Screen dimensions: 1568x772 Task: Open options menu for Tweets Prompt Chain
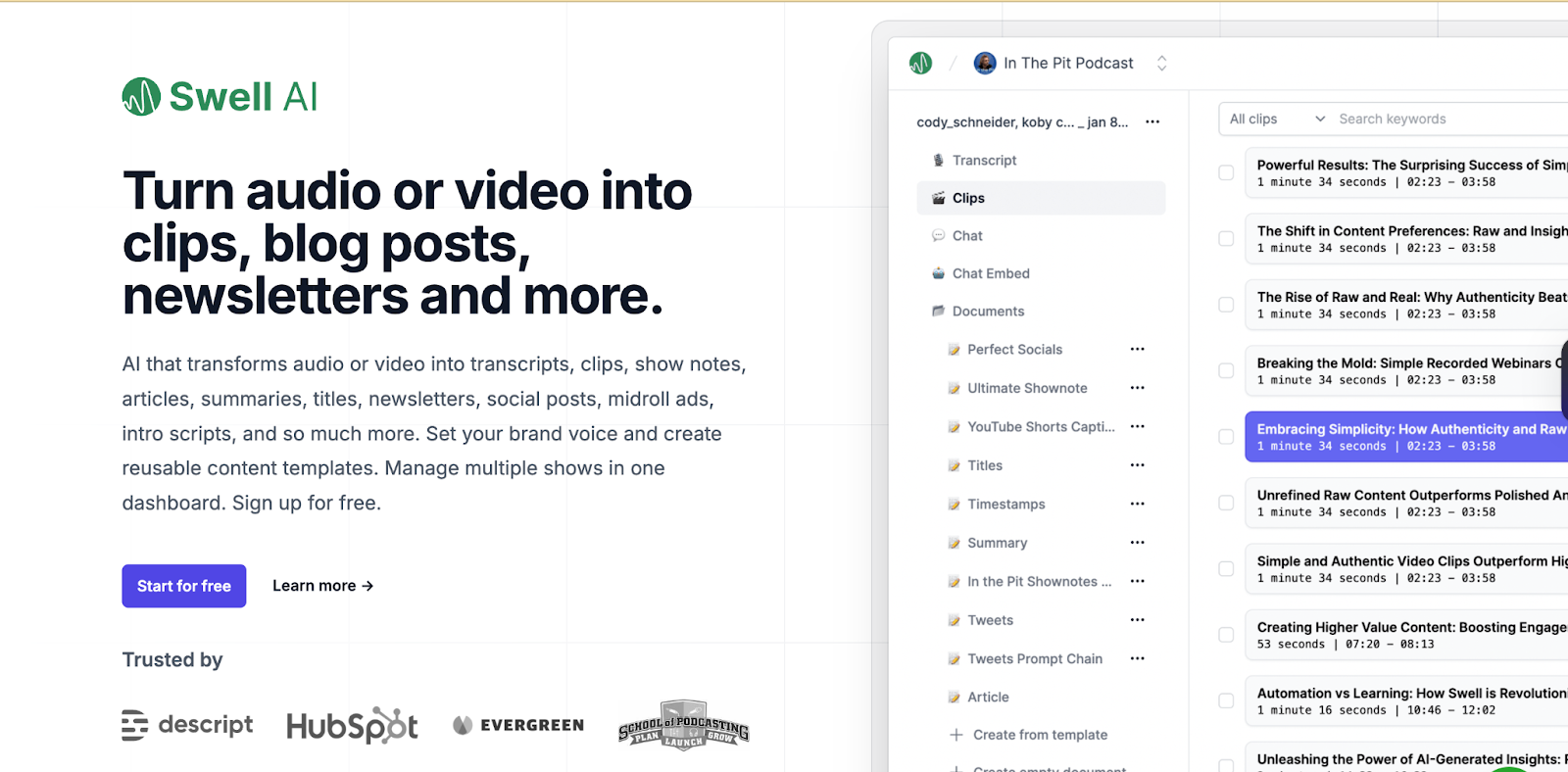pyautogui.click(x=1137, y=659)
